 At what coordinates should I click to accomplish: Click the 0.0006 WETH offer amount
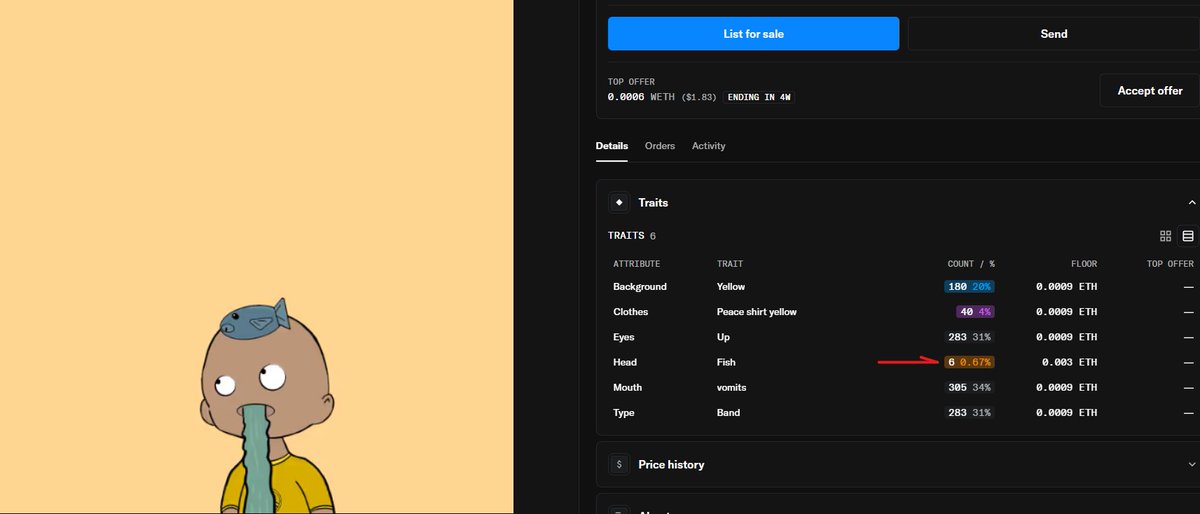(x=641, y=97)
